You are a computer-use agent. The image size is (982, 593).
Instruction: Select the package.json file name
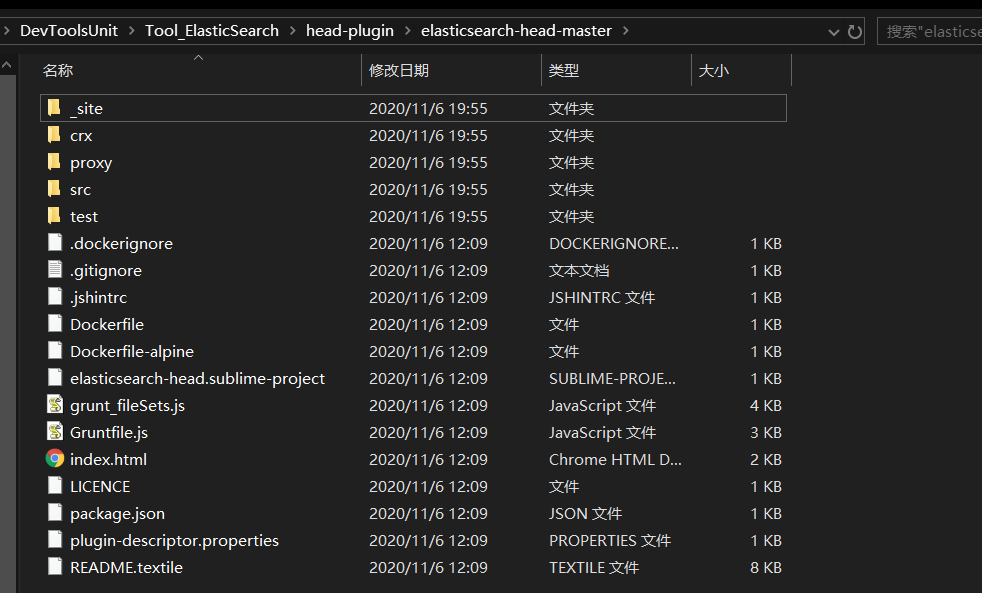pyautogui.click(x=118, y=513)
